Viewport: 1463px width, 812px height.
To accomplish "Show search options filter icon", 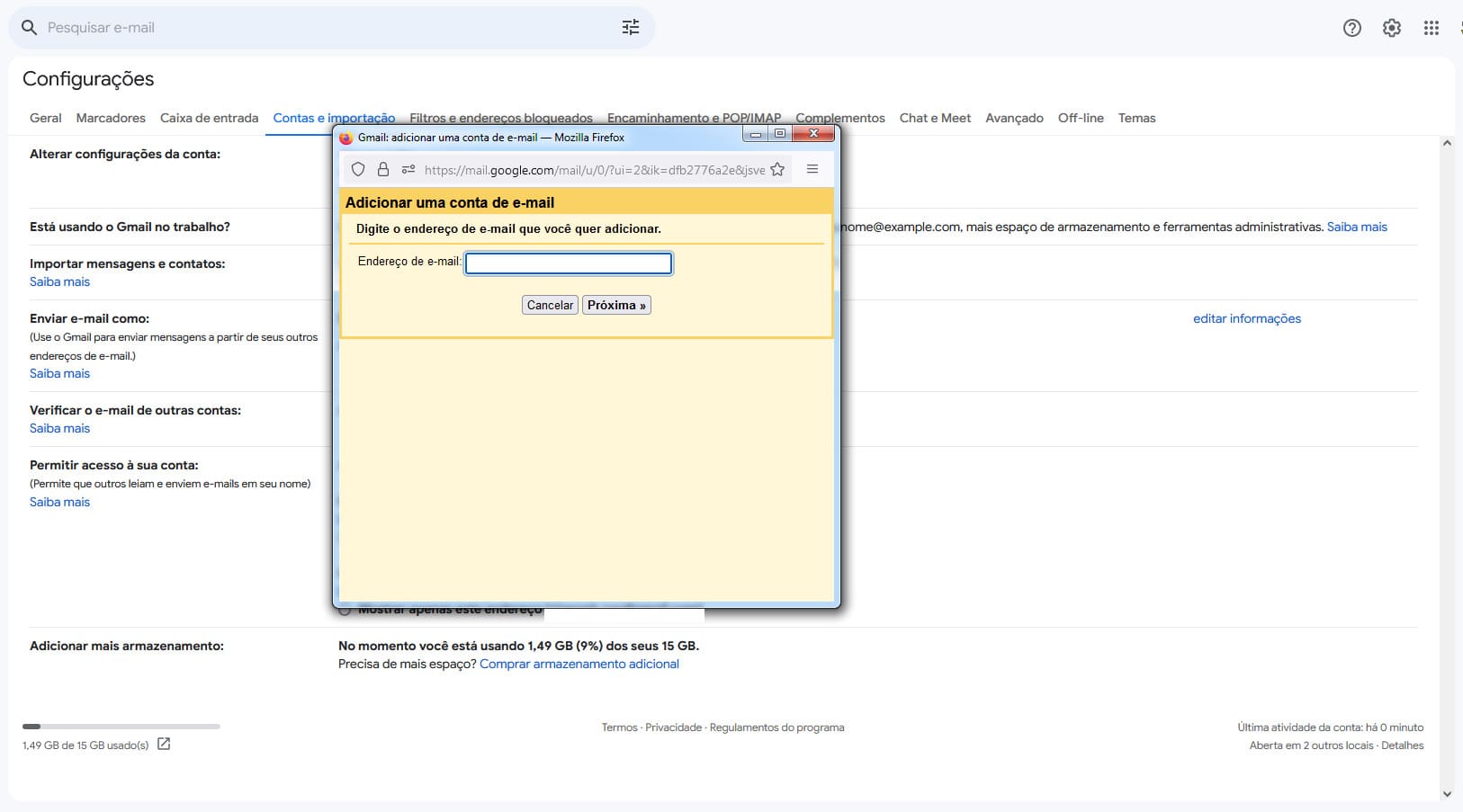I will [631, 28].
